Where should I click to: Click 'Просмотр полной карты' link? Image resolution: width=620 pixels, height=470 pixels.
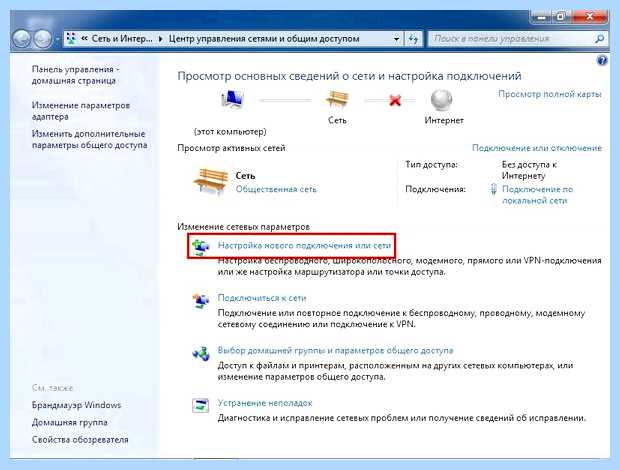pos(550,94)
